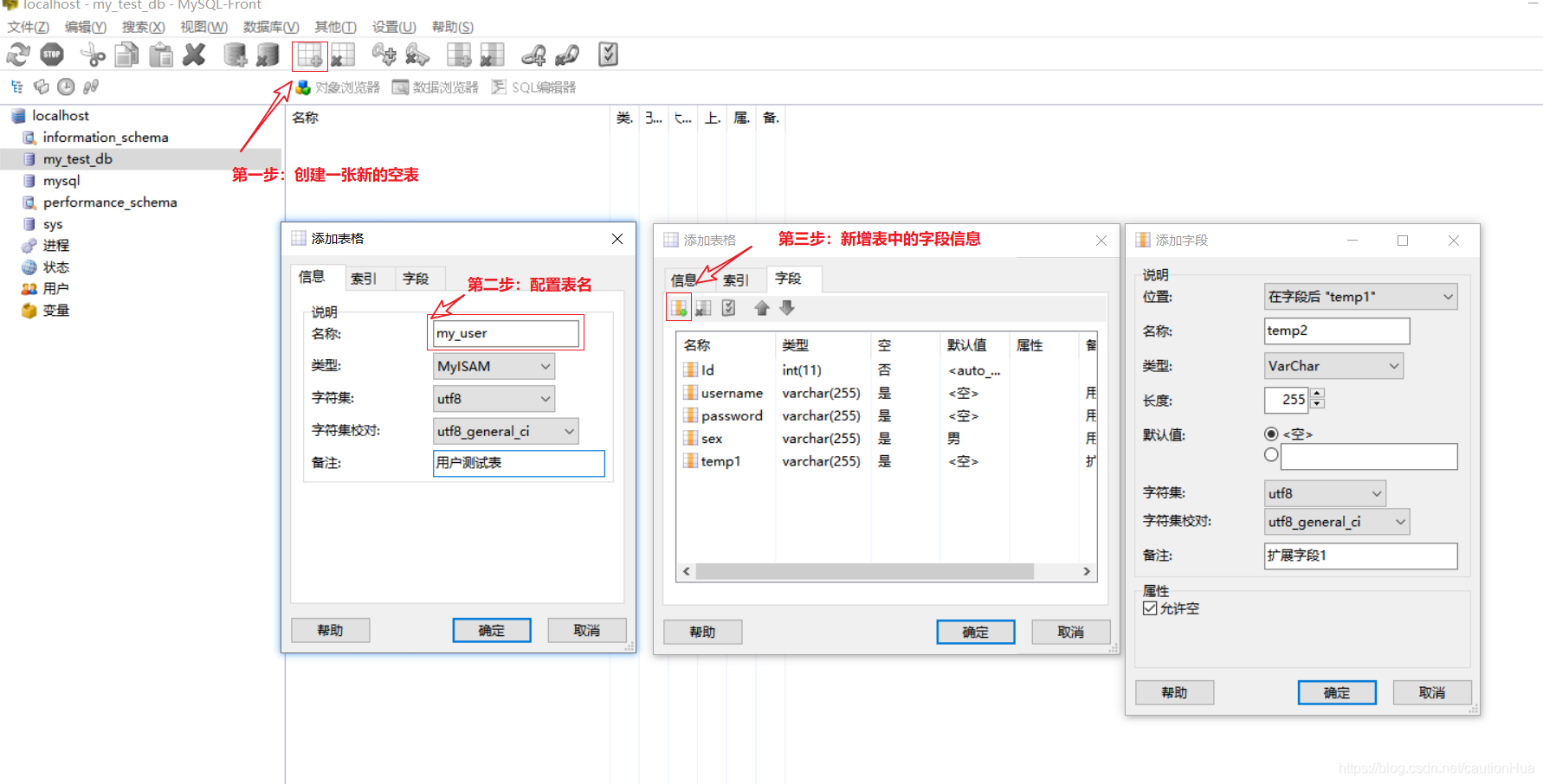
Task: Click 取消 in the first 添加表格 dialog
Action: (x=586, y=631)
